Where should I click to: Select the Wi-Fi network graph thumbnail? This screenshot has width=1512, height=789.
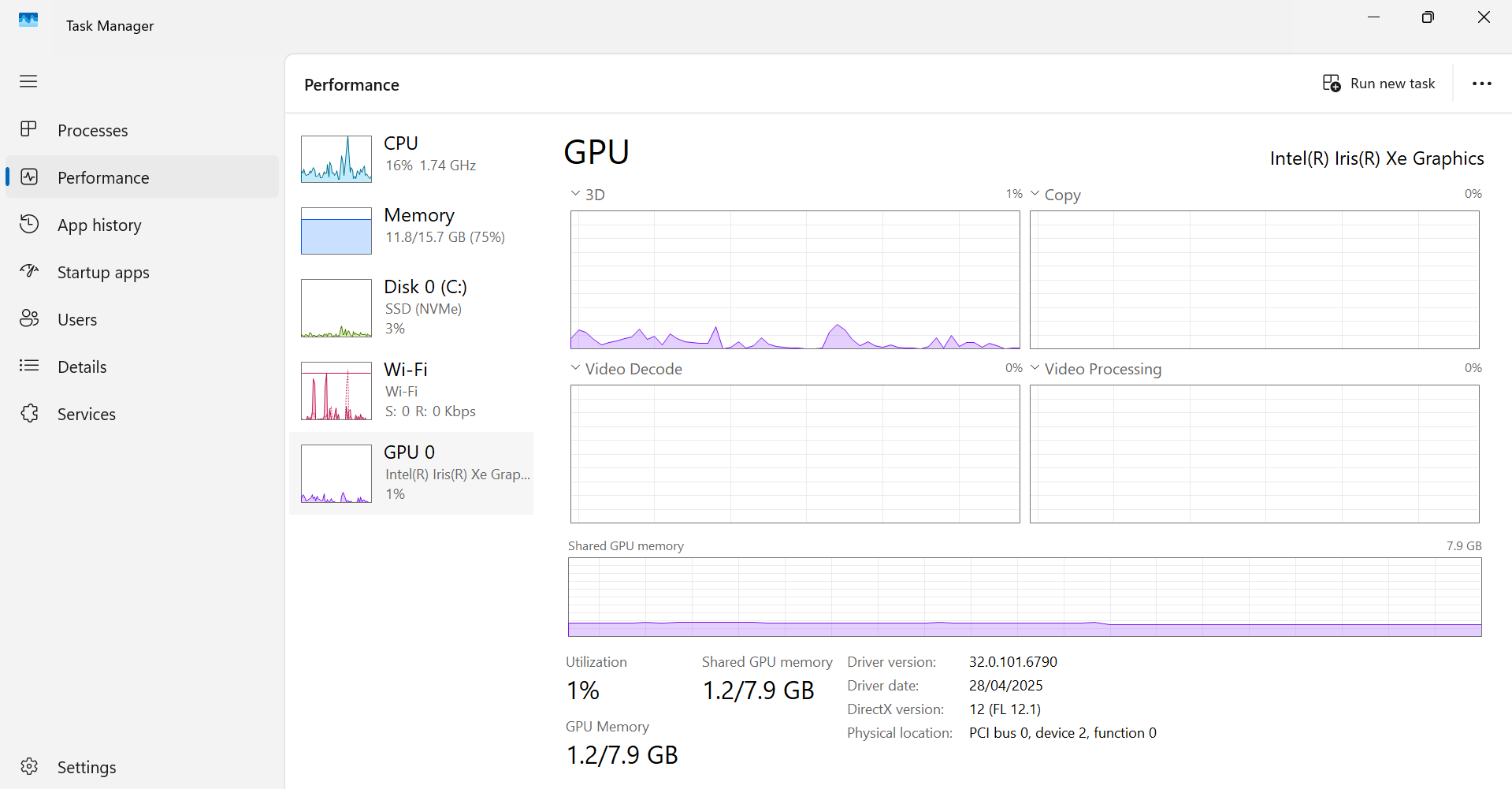pyautogui.click(x=336, y=391)
